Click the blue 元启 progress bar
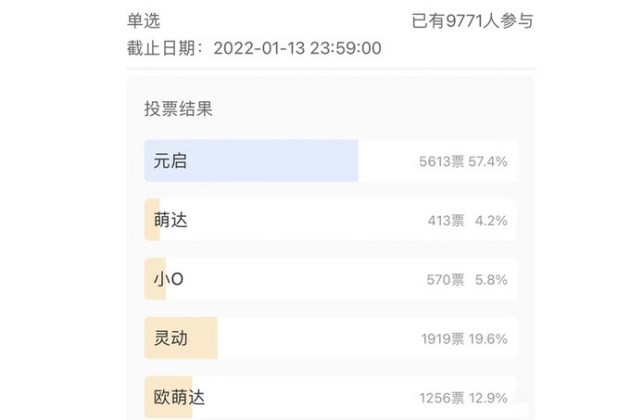 click(251, 161)
